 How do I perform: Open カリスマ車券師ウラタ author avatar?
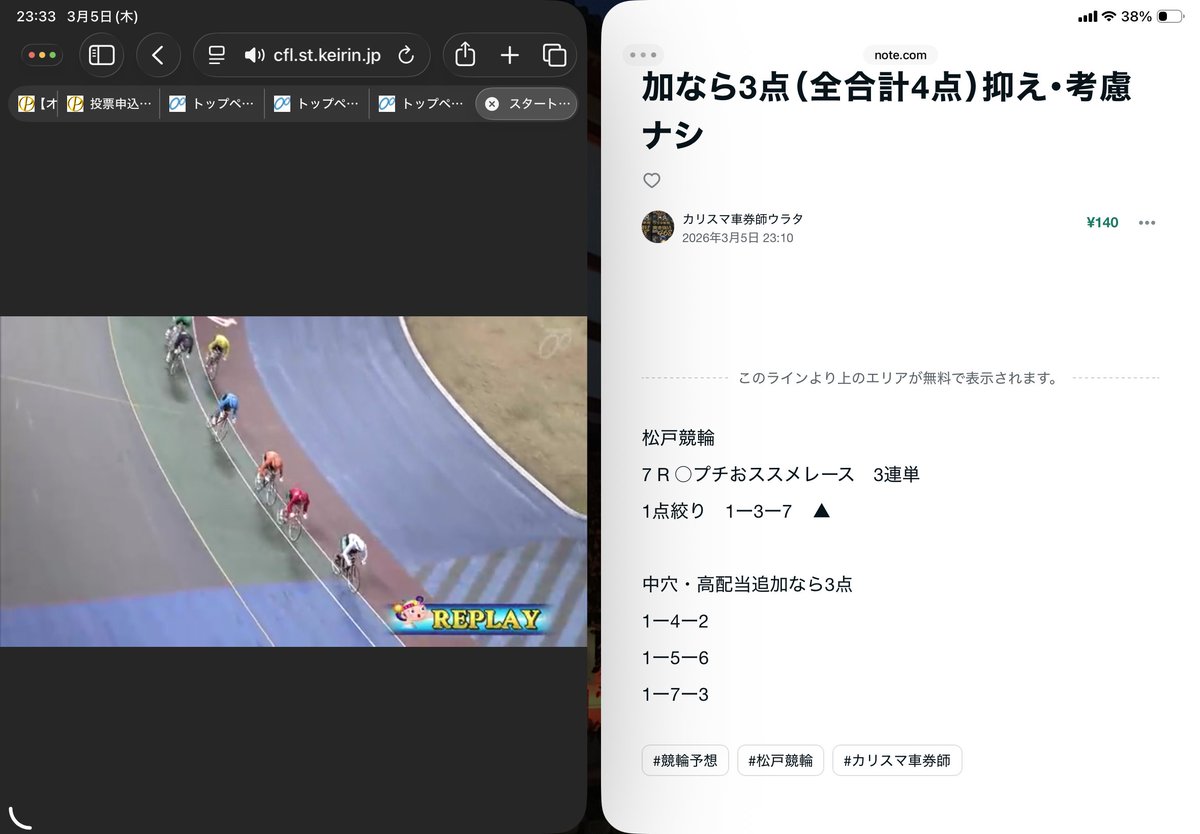pyautogui.click(x=657, y=227)
